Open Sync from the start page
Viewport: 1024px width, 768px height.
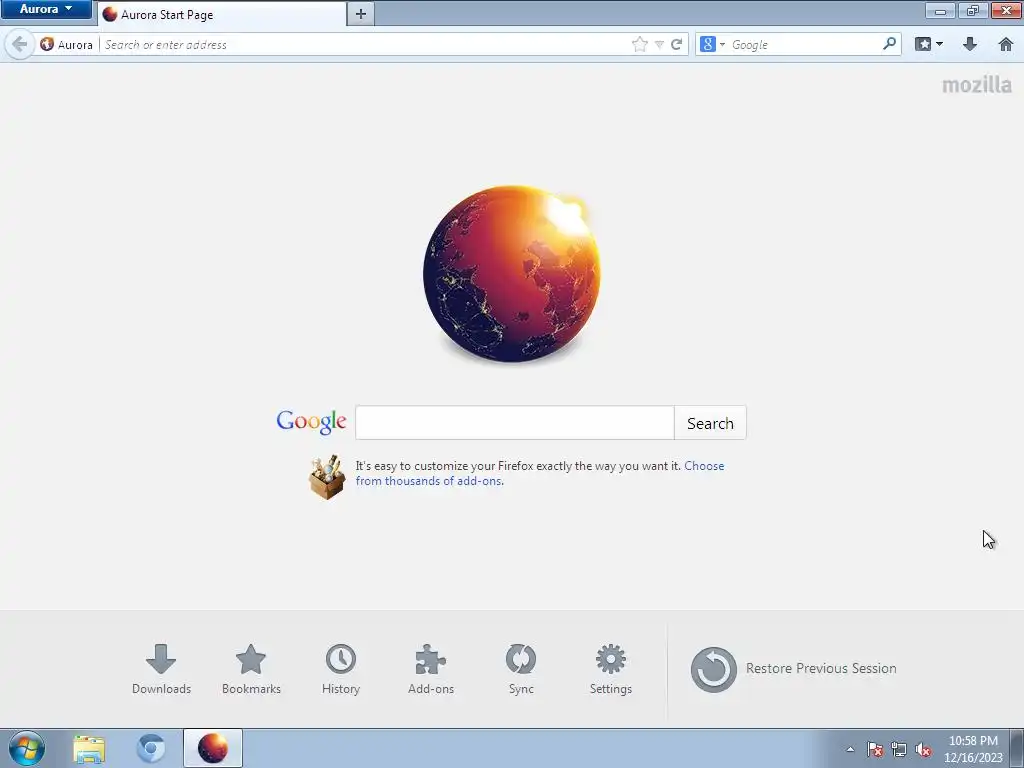pyautogui.click(x=521, y=669)
